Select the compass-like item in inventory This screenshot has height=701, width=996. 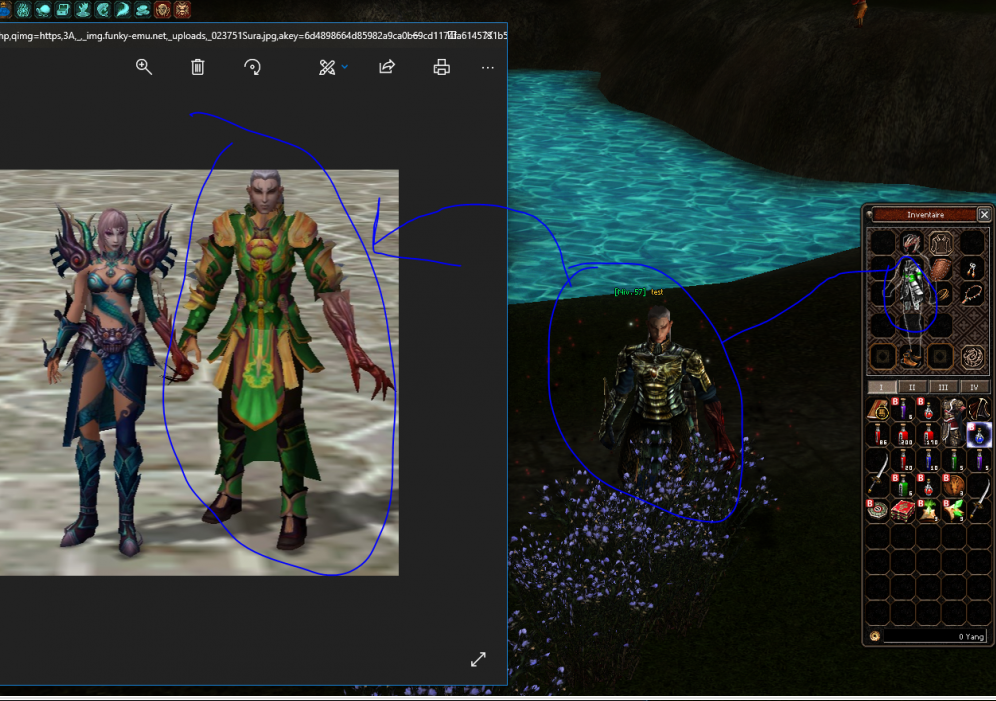(878, 510)
